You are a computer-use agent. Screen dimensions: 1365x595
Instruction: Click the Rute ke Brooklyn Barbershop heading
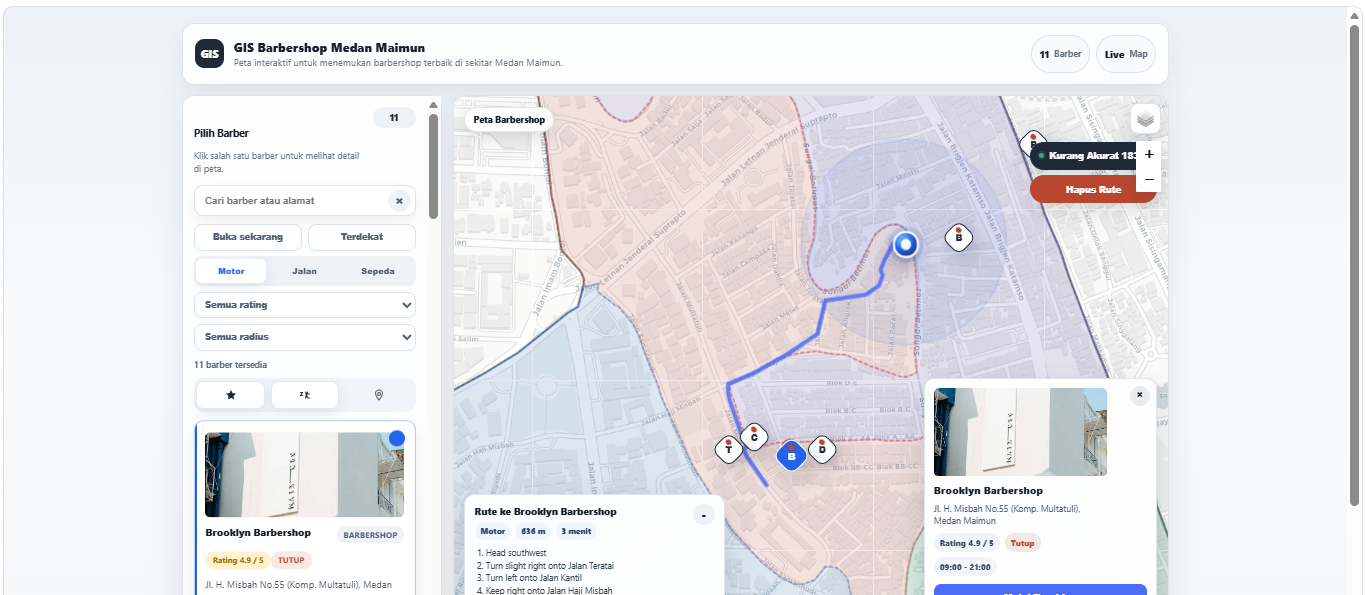(x=545, y=512)
